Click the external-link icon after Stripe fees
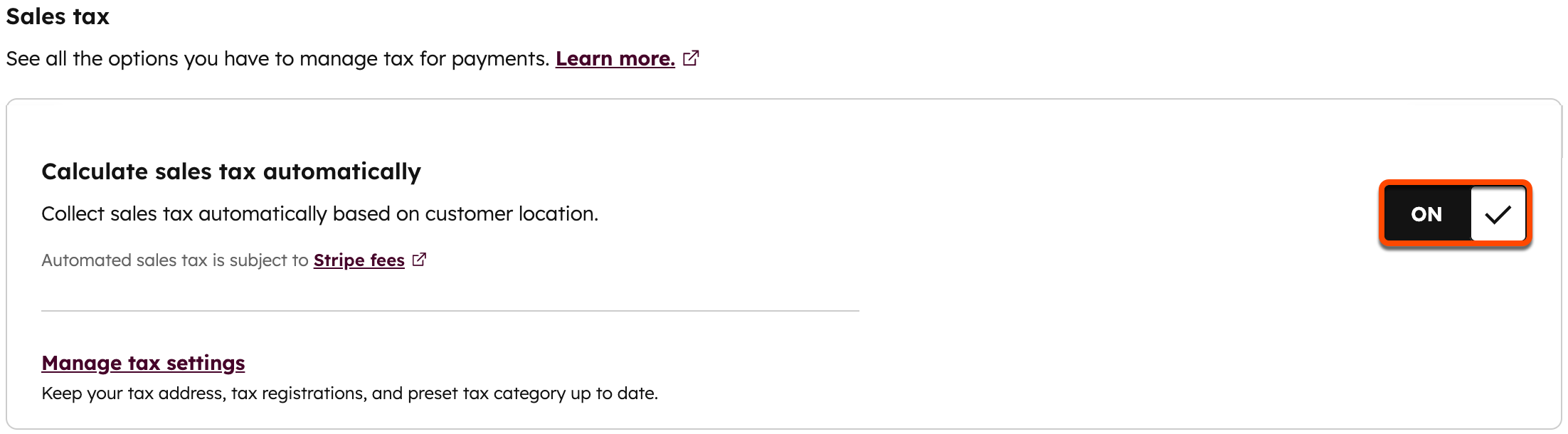The height and width of the screenshot is (434, 1568). coord(419,260)
